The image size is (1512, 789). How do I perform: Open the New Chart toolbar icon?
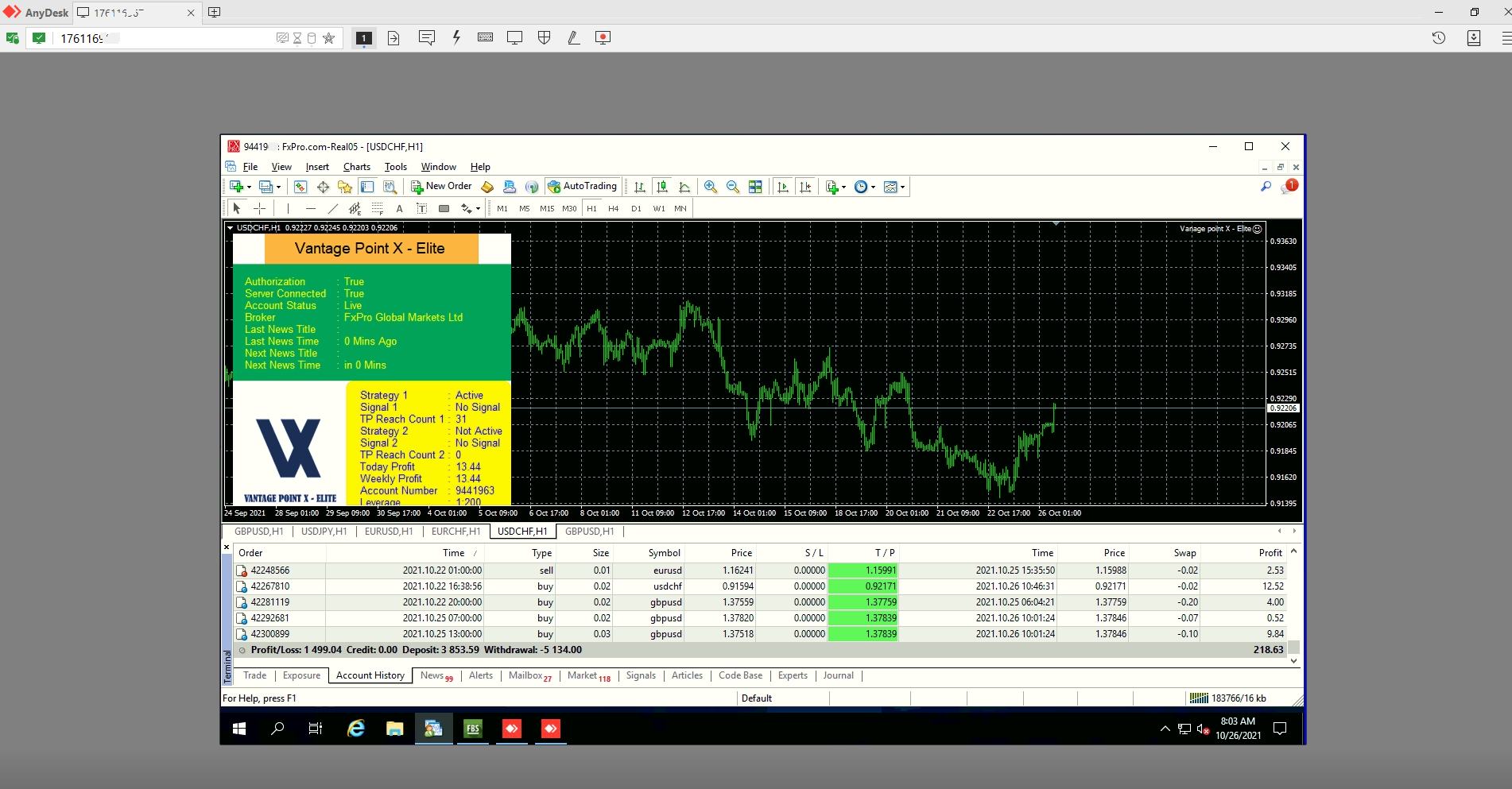click(236, 187)
